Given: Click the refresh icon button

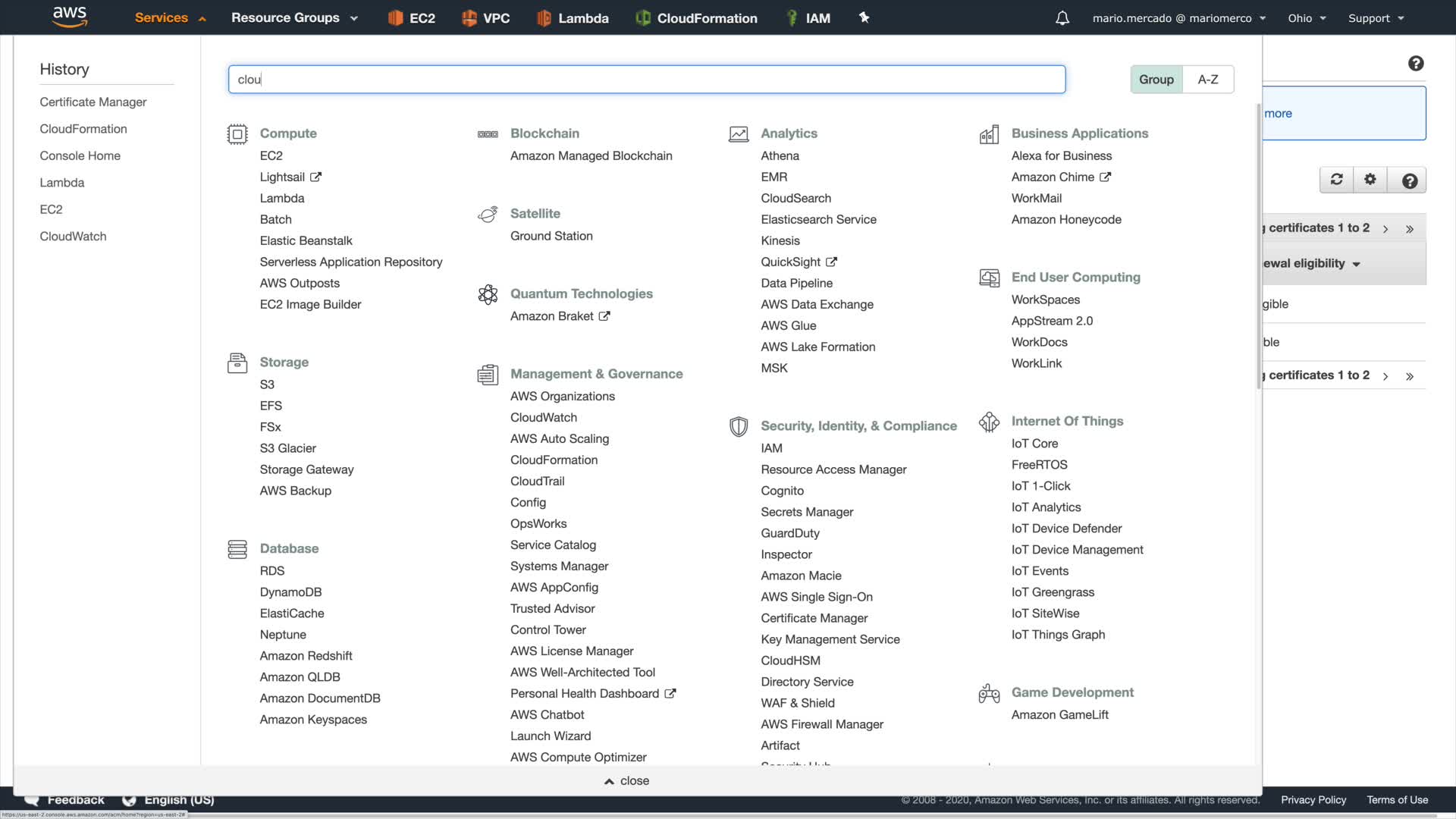Looking at the screenshot, I should click(x=1336, y=180).
